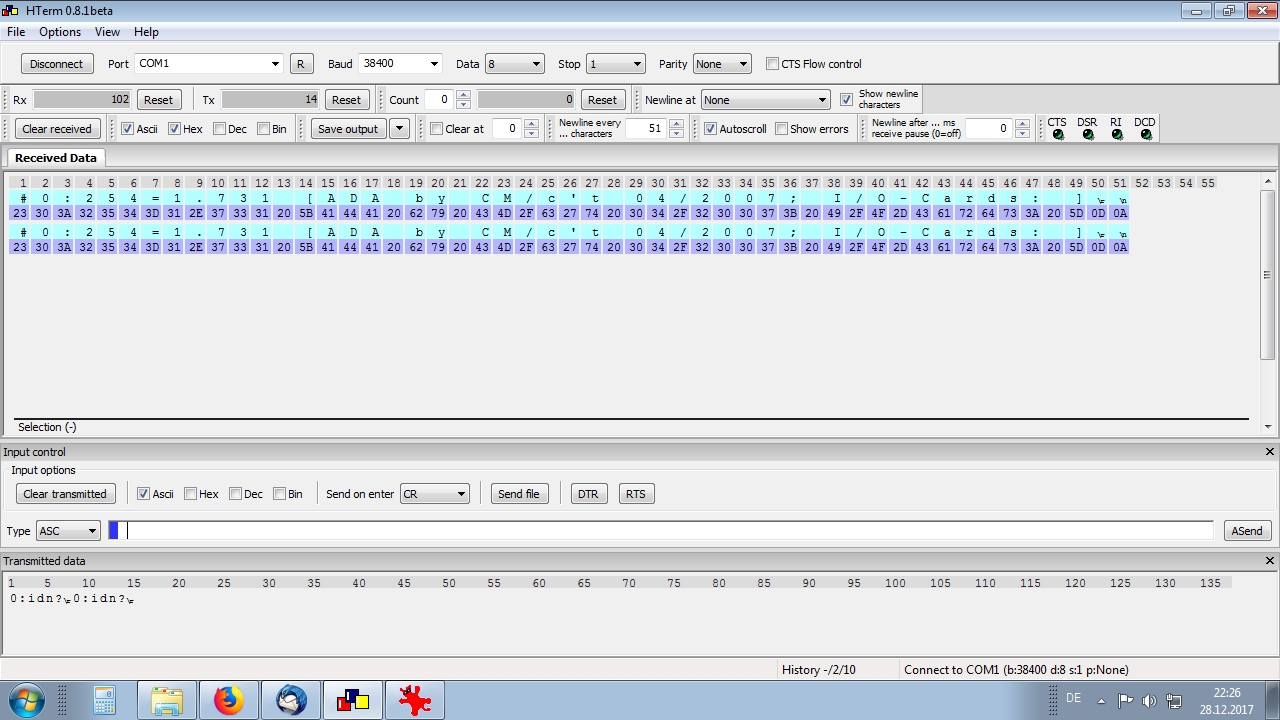Click the ASCII input text field

(668, 531)
